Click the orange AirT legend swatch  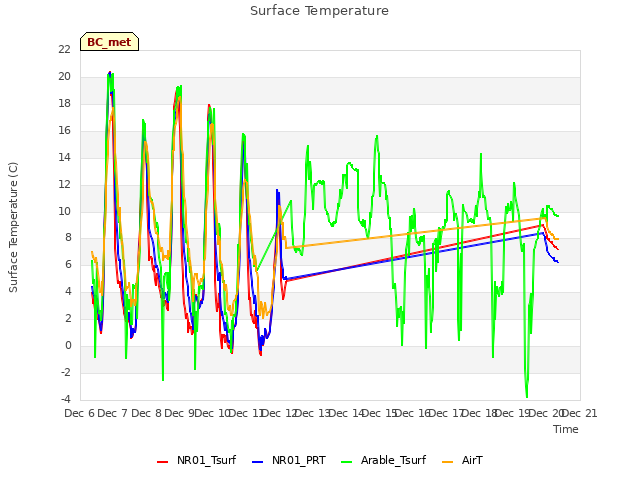448,462
